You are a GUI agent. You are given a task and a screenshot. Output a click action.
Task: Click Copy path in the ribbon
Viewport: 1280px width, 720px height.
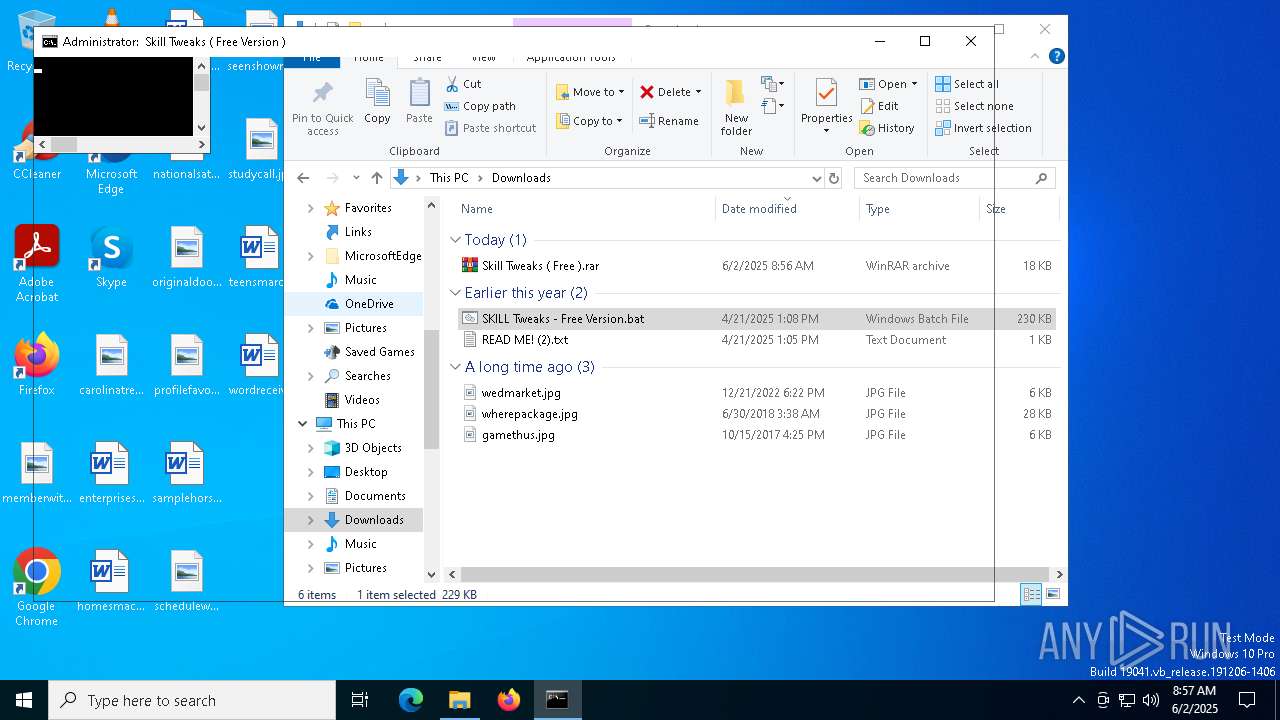480,106
